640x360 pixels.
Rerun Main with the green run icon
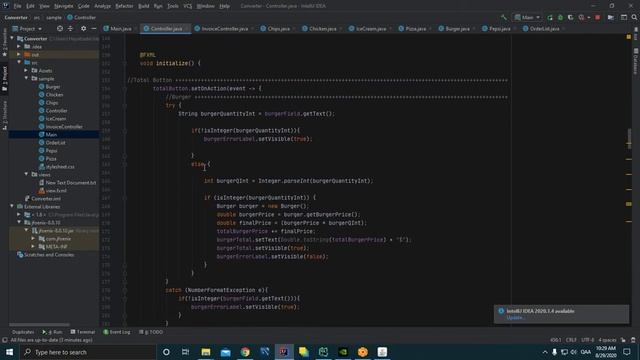pyautogui.click(x=550, y=18)
